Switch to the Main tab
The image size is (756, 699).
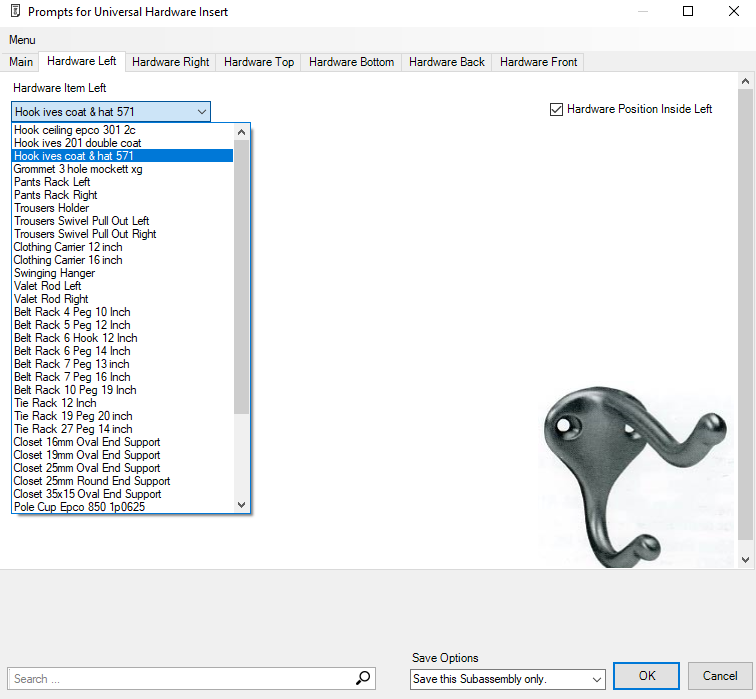coord(21,62)
